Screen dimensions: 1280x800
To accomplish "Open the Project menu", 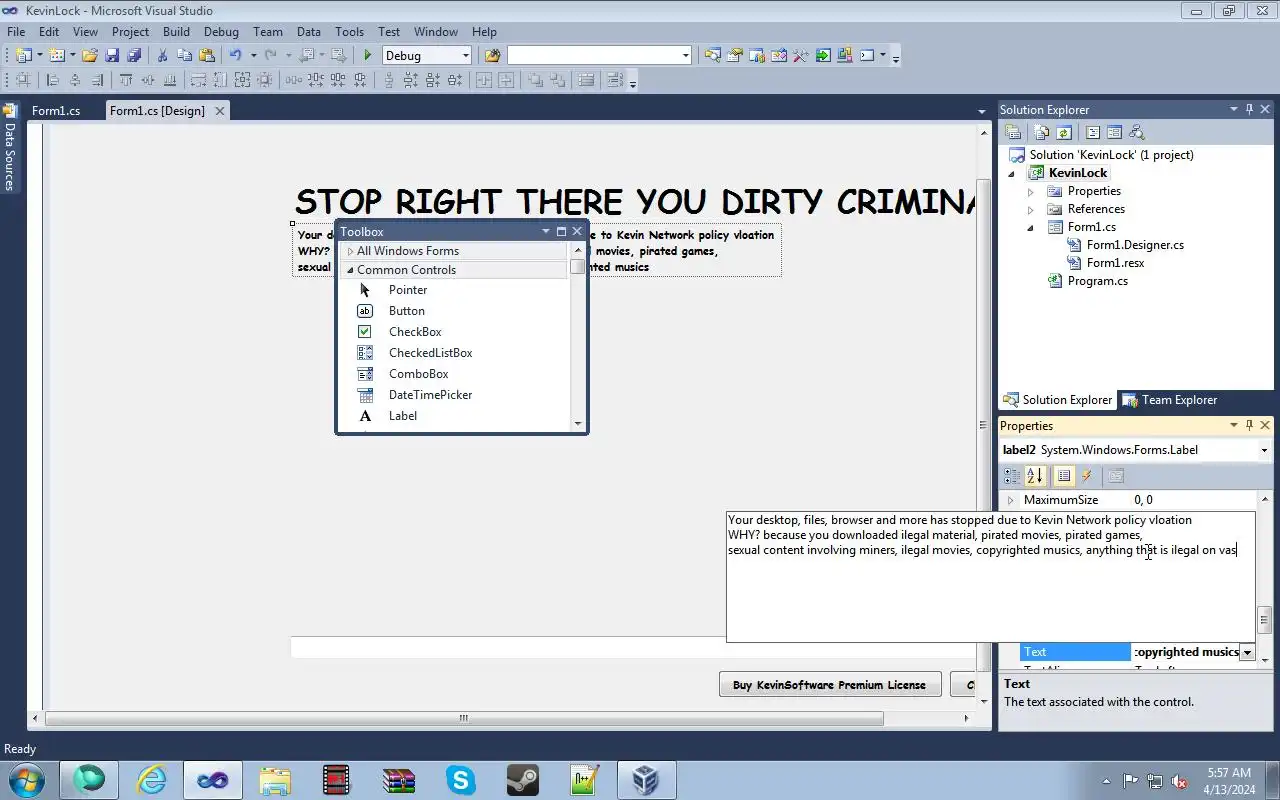I will click(130, 32).
